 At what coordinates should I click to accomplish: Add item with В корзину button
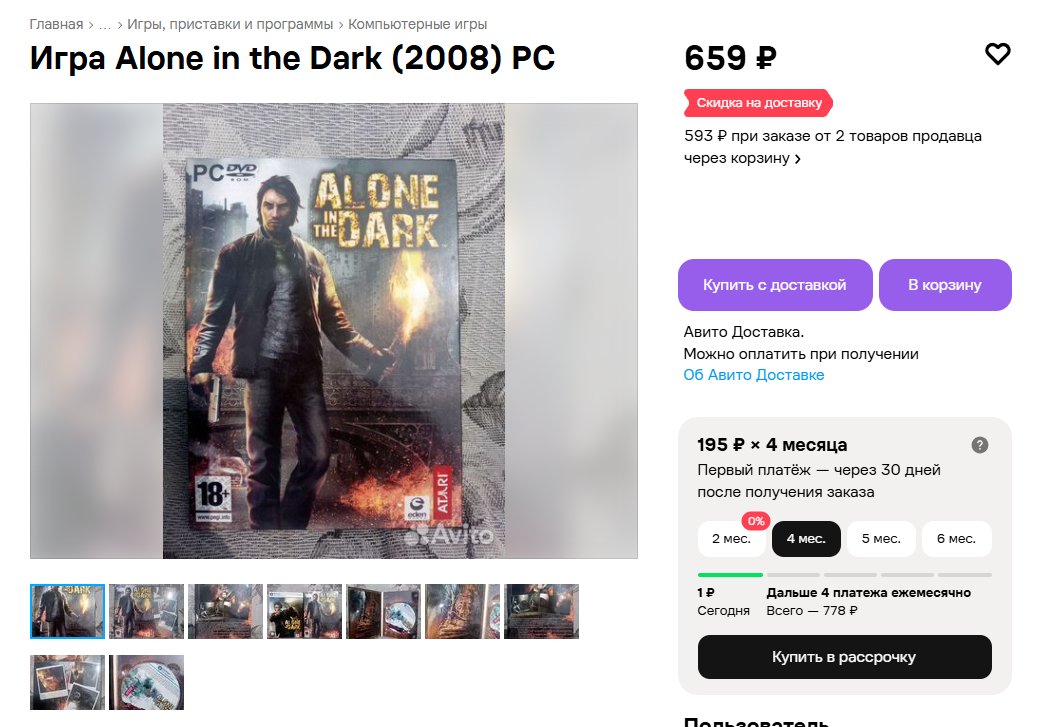click(x=944, y=285)
